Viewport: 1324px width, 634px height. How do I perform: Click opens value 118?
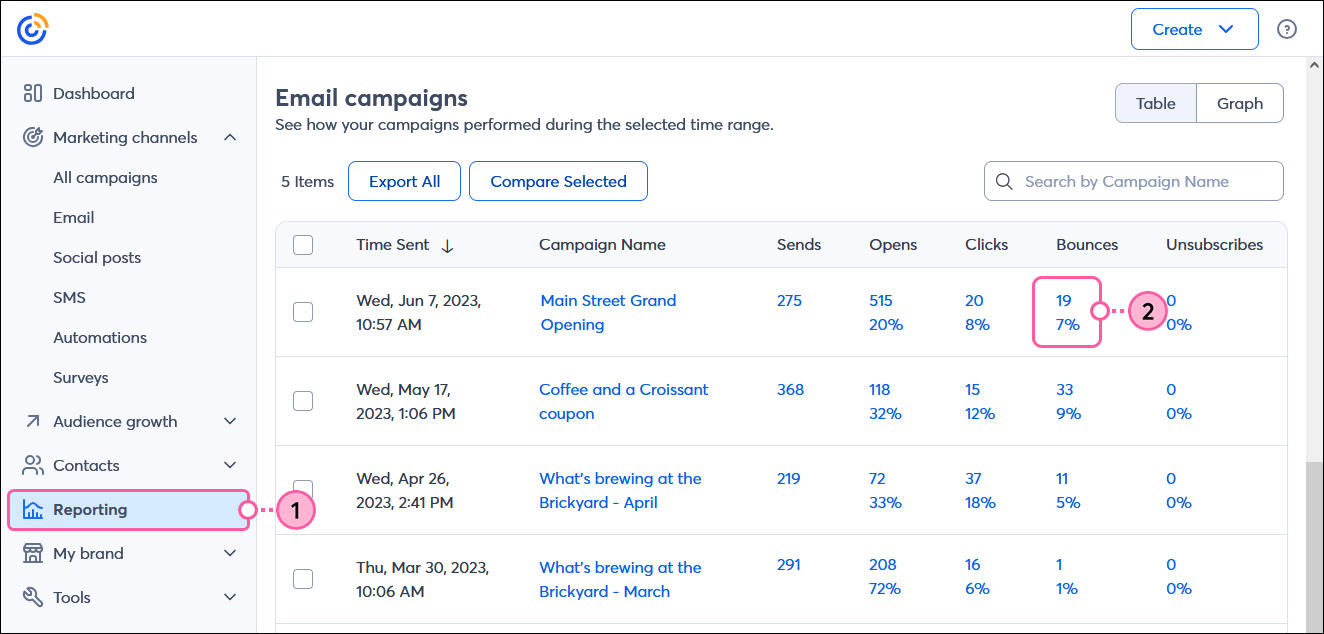(880, 389)
